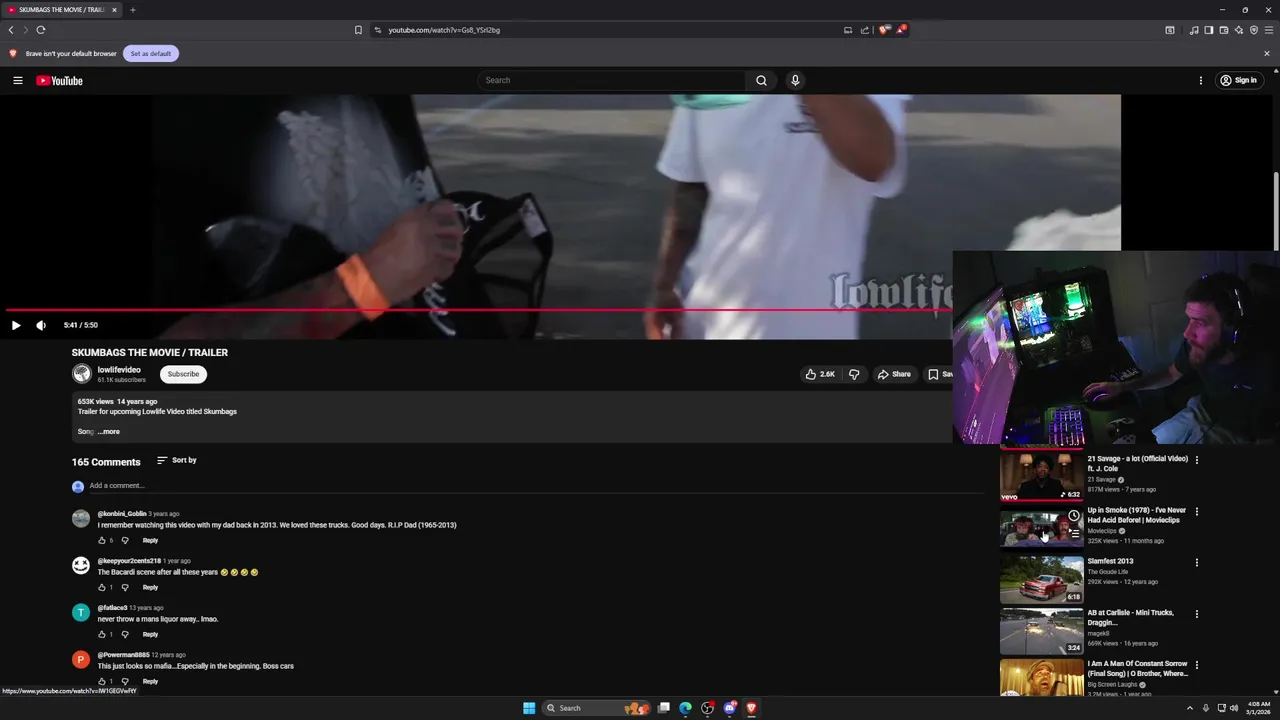Expand video description with ...more
This screenshot has height=720, width=1280.
point(108,432)
